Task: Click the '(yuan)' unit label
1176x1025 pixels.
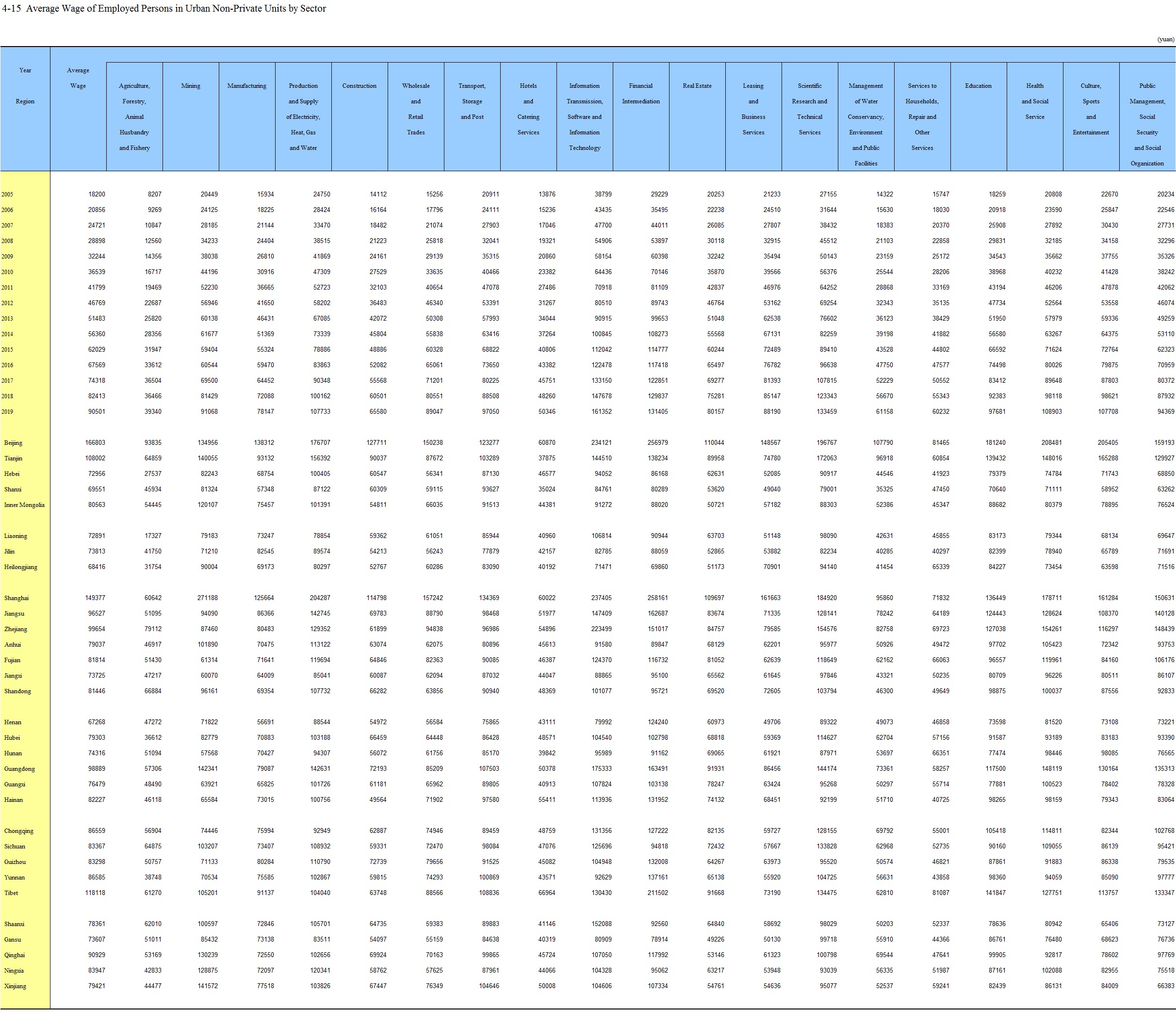Action: pos(1165,39)
